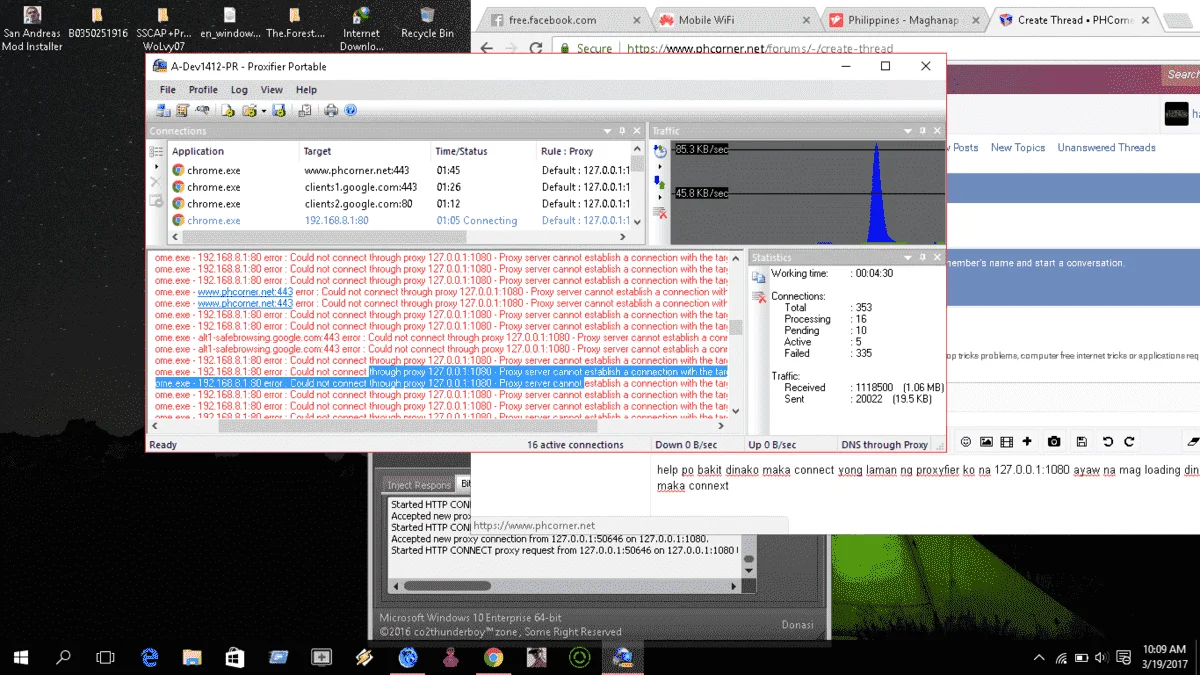This screenshot has width=1200, height=675.
Task: Click Chrome back arrow button
Action: click(x=487, y=48)
